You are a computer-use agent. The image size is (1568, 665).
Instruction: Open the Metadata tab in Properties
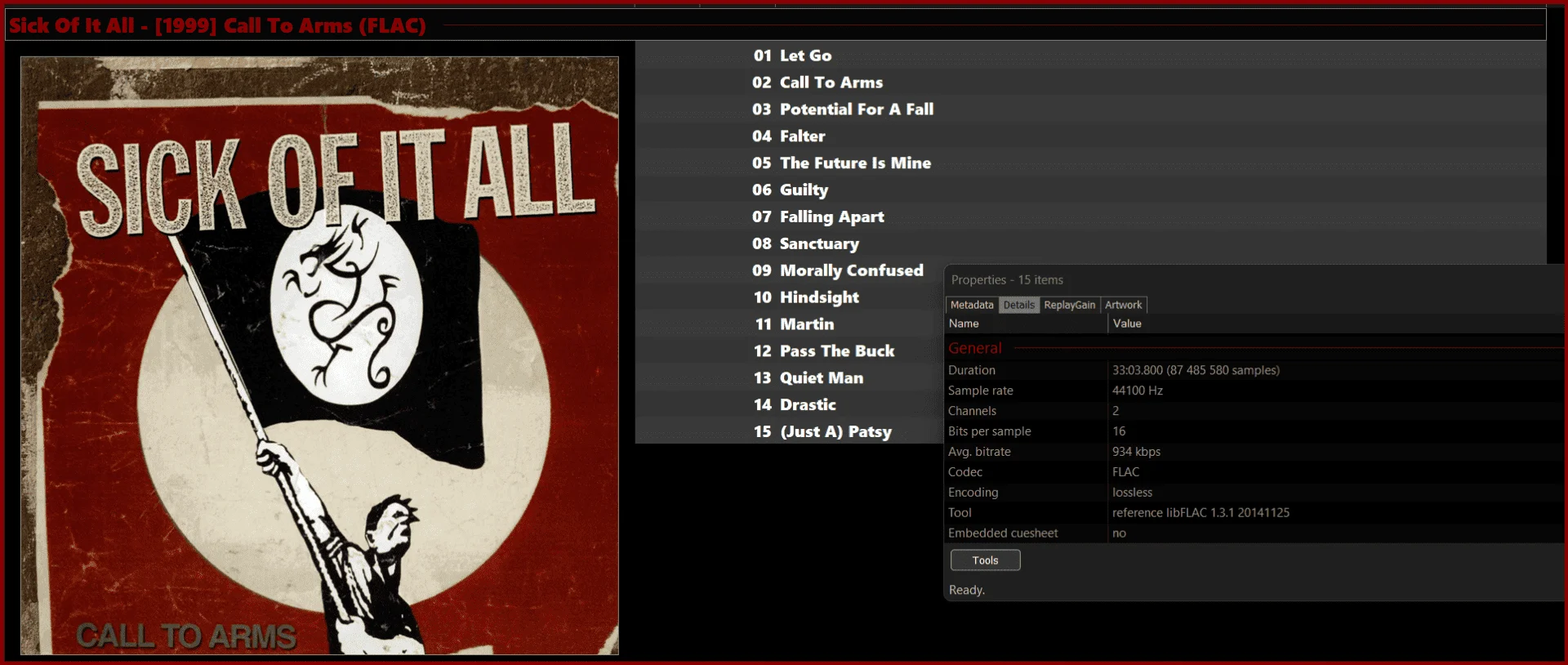[x=972, y=305]
